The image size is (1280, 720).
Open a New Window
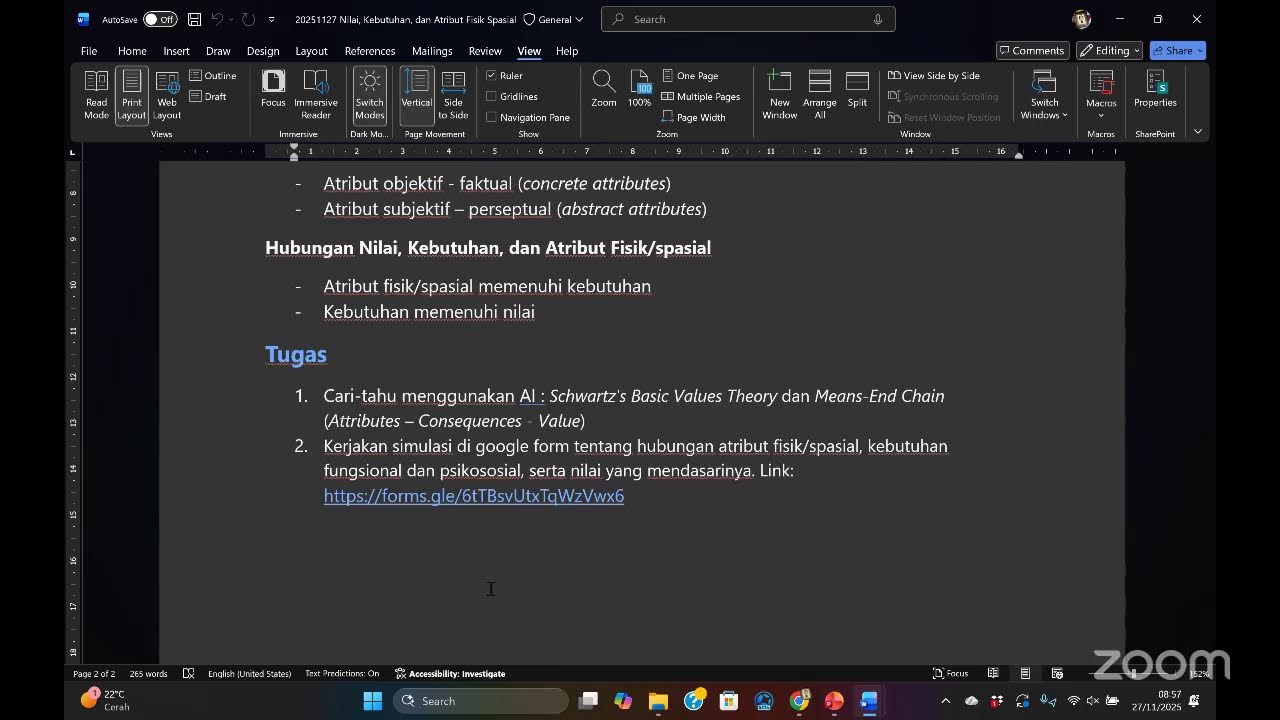(x=780, y=95)
